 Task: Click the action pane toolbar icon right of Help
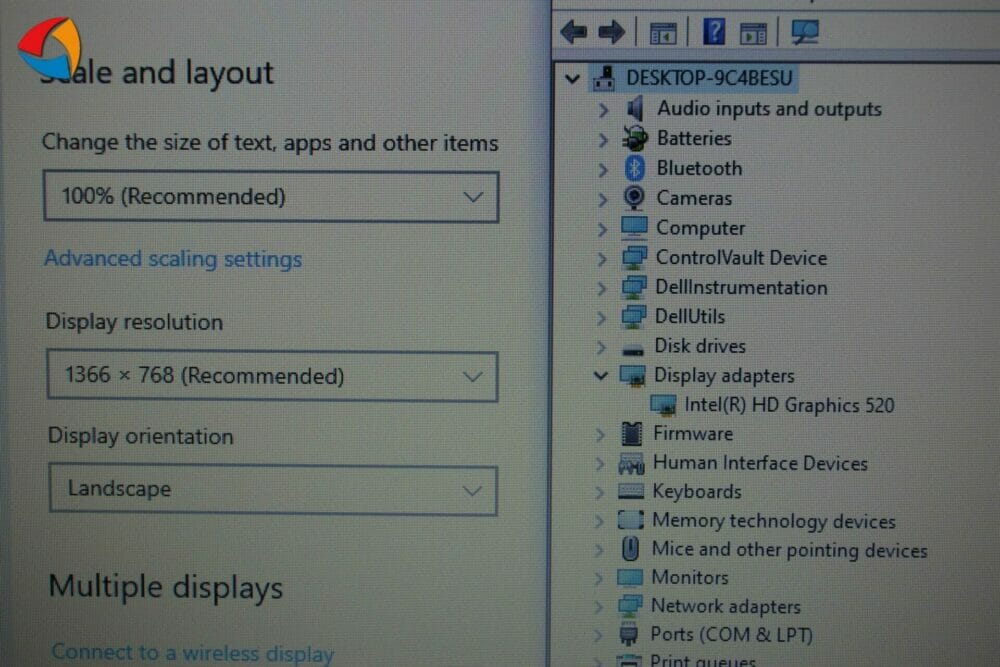(753, 33)
